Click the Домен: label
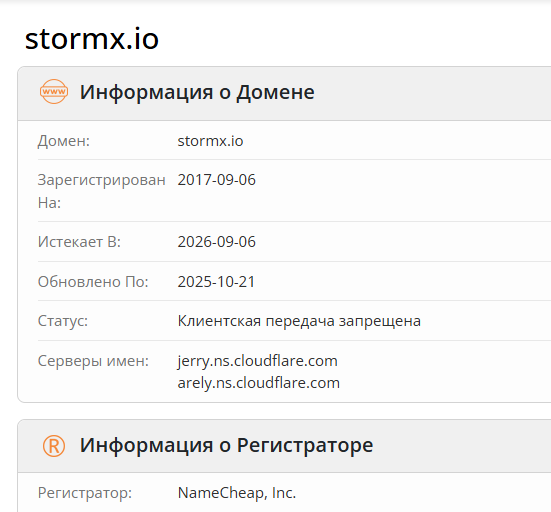Screen dimensions: 551x512 pyautogui.click(x=64, y=141)
